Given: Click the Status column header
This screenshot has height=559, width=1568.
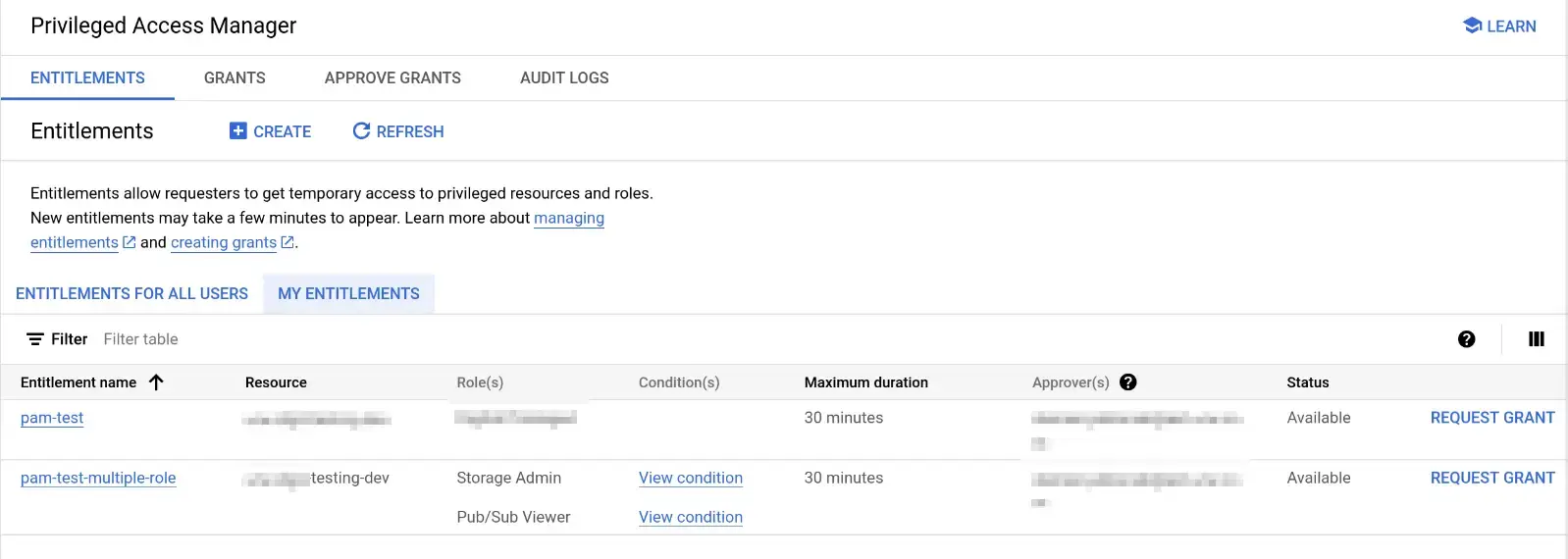Looking at the screenshot, I should [x=1308, y=382].
